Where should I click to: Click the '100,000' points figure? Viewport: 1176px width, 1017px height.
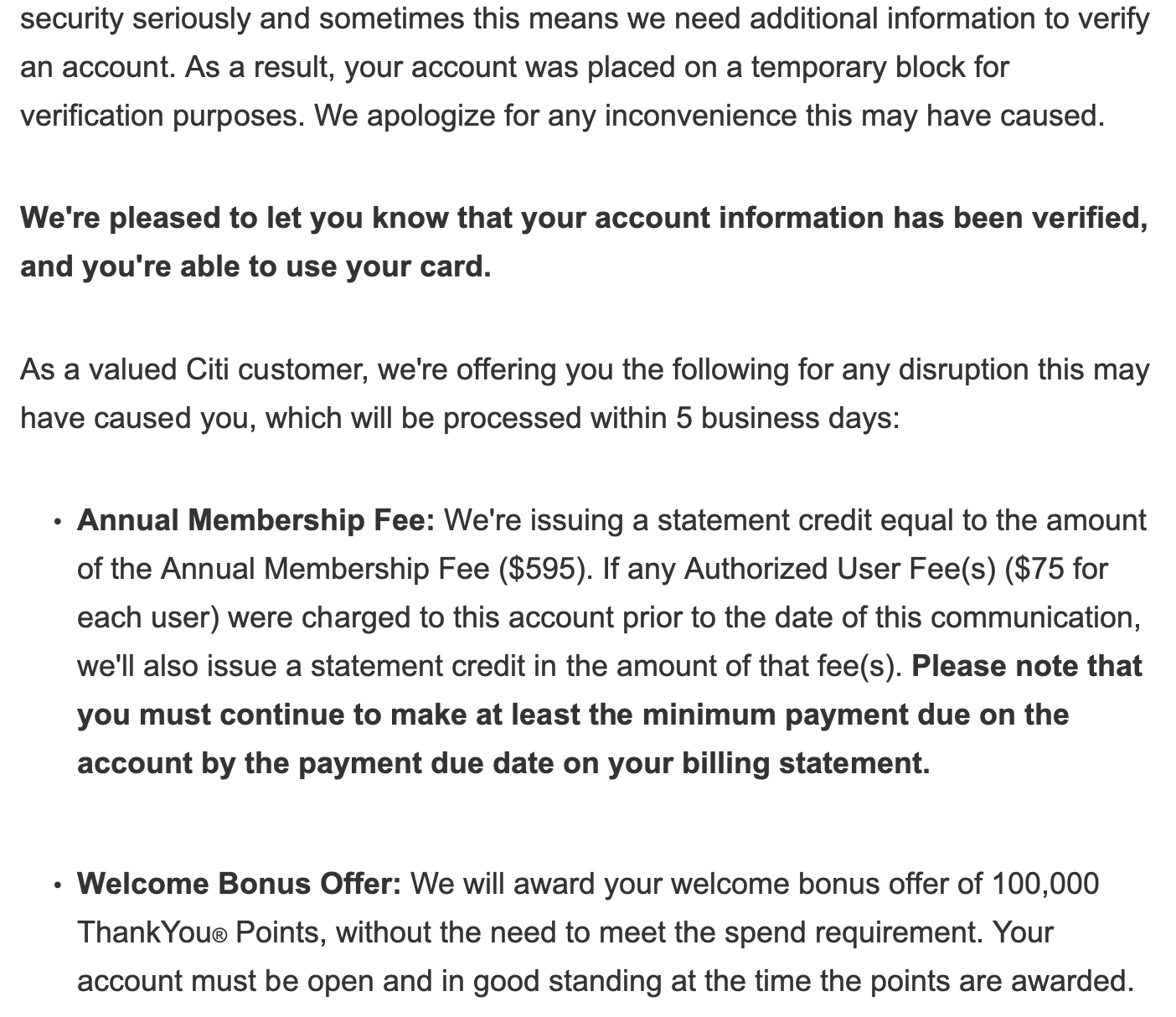click(1044, 884)
